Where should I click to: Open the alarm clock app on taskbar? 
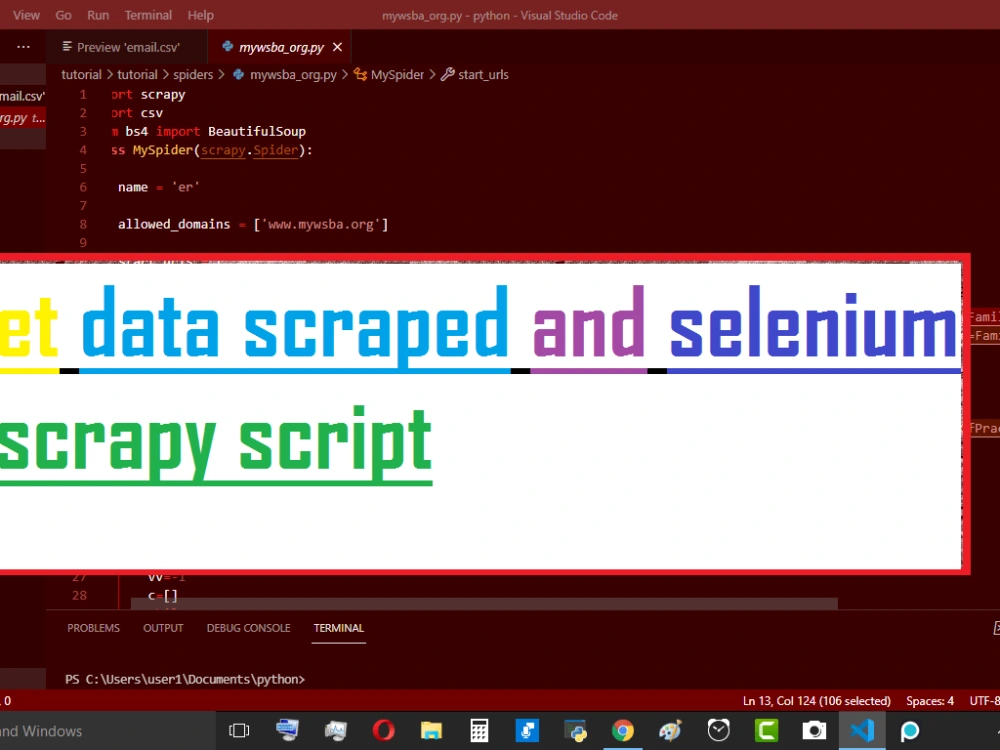coord(719,730)
